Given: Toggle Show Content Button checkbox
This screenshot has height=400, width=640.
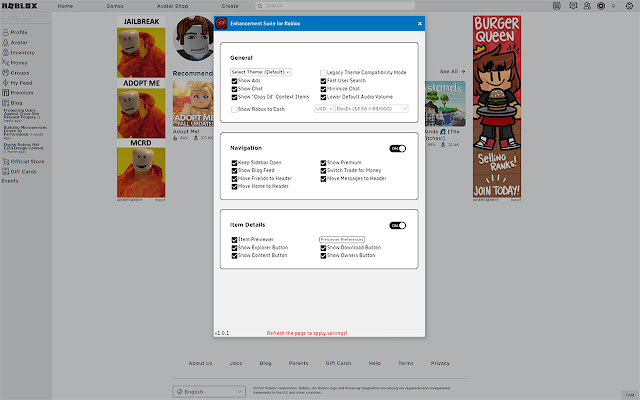Looking at the screenshot, I should 234,256.
